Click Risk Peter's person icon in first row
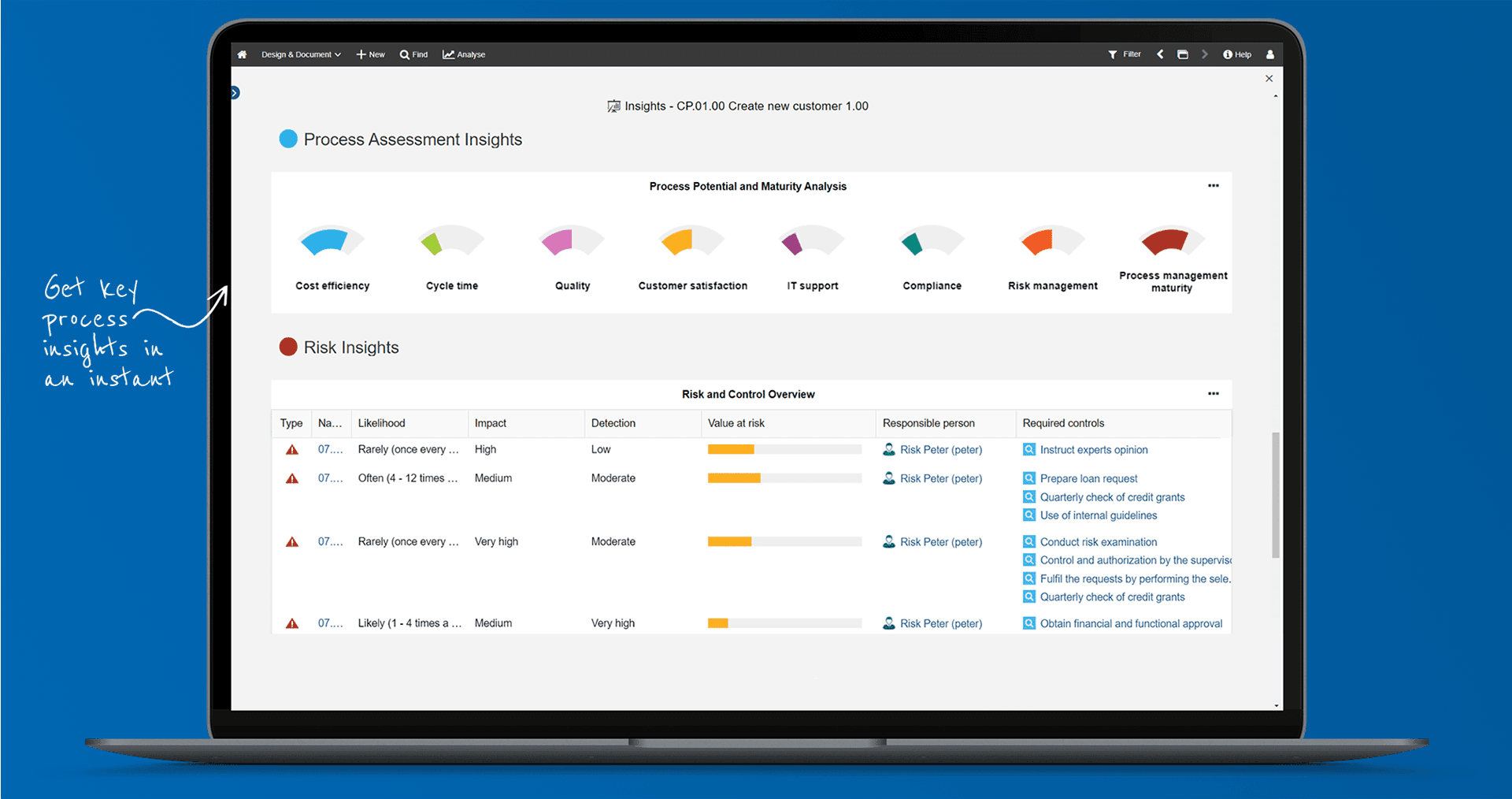This screenshot has width=1512, height=799. (x=888, y=449)
